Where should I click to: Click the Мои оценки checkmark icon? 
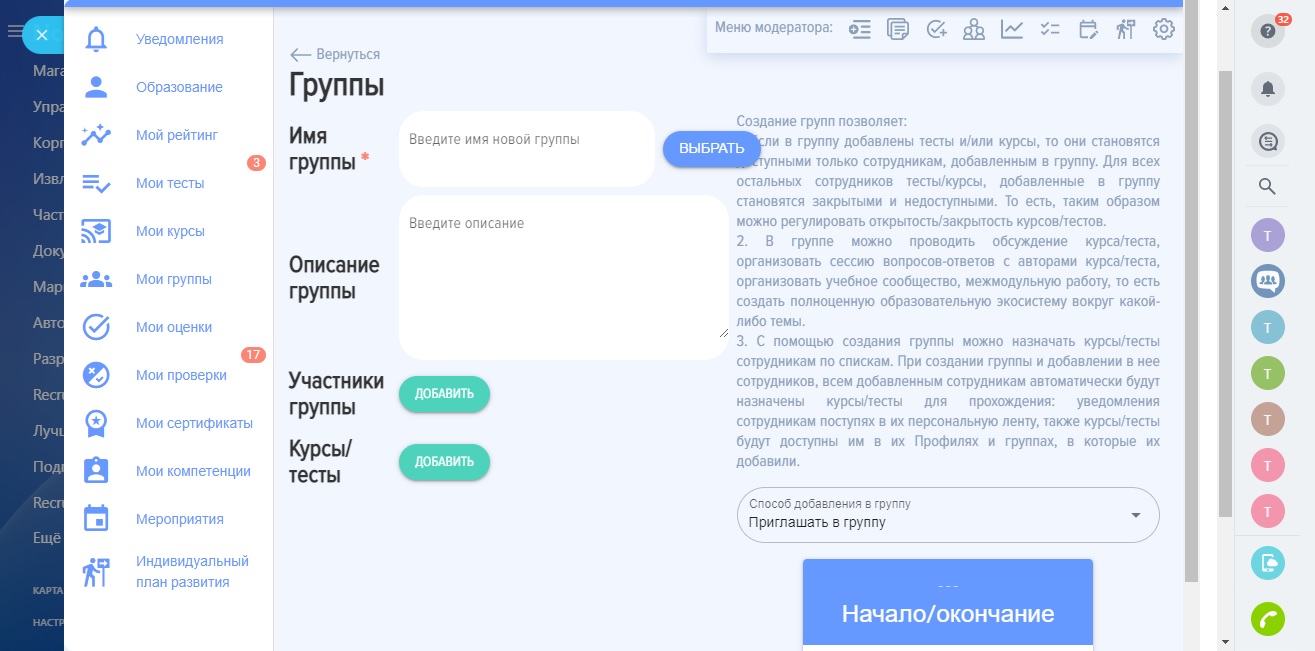click(x=96, y=327)
